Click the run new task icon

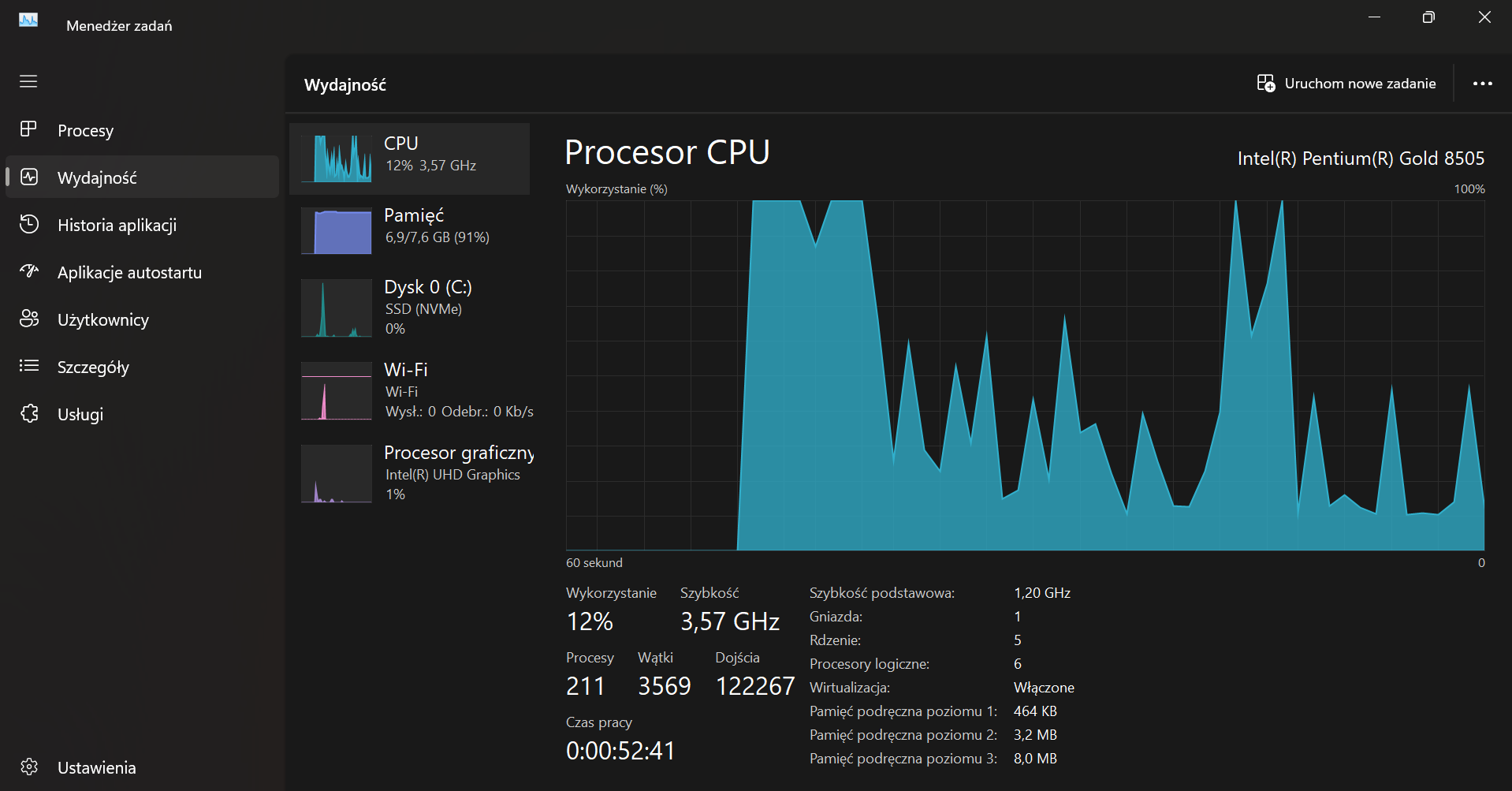pos(1265,84)
